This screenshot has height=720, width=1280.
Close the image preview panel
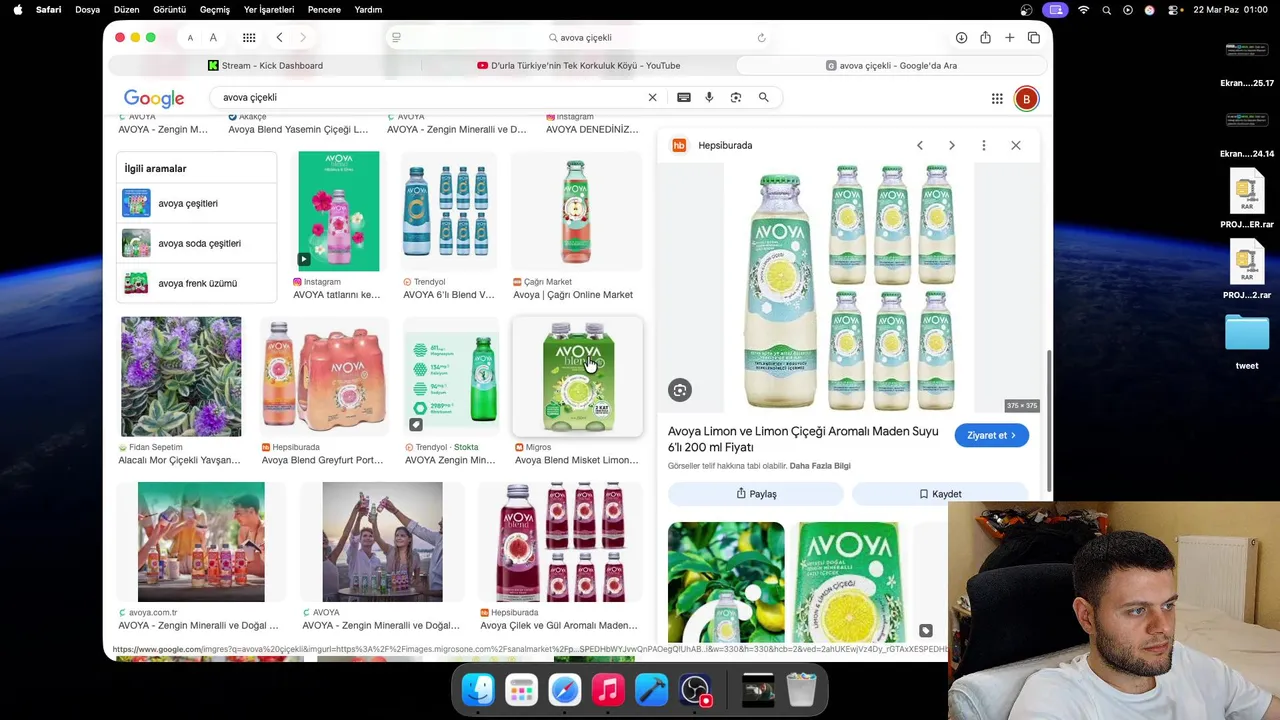coord(1016,145)
